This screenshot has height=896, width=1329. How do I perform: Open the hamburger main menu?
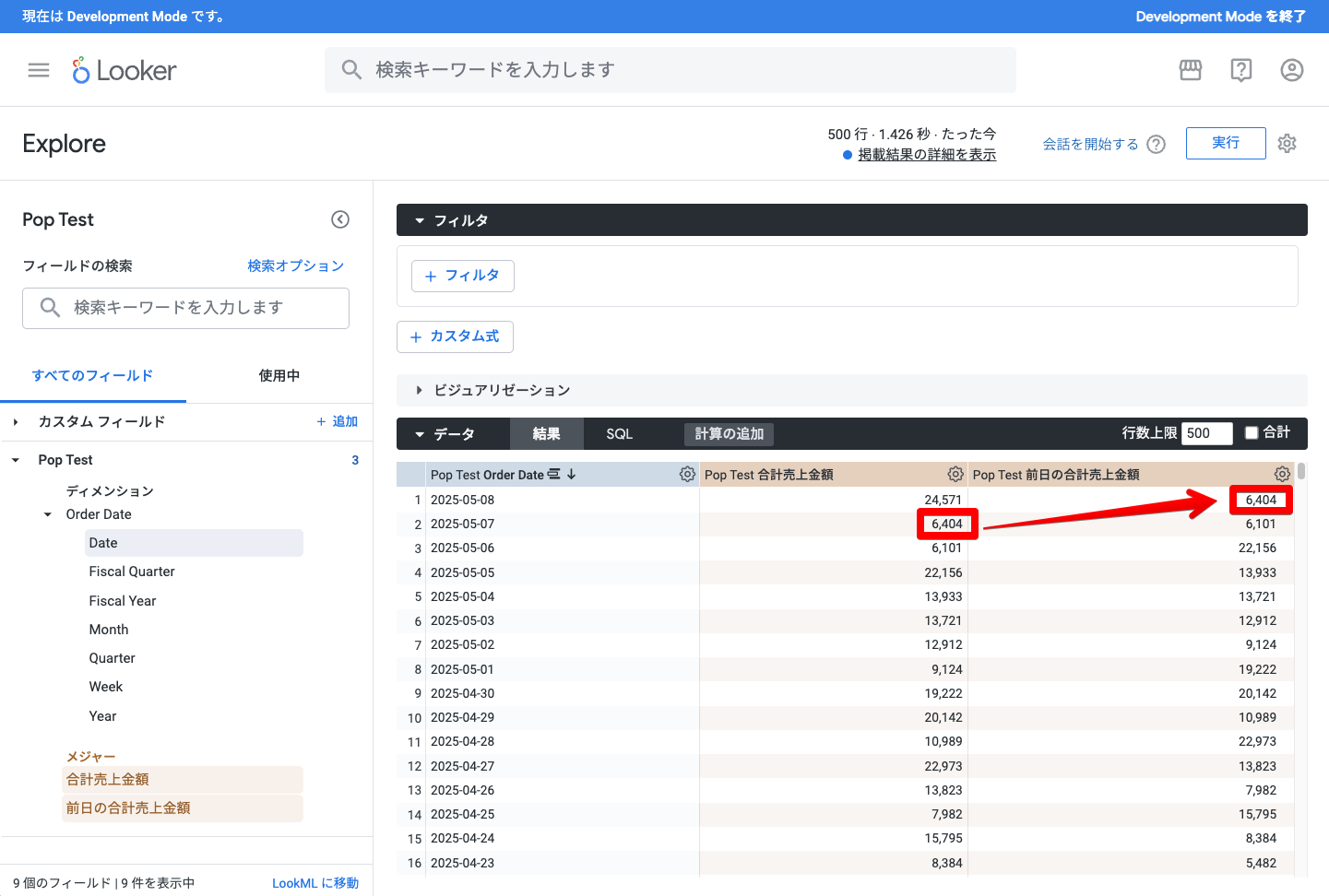click(39, 70)
